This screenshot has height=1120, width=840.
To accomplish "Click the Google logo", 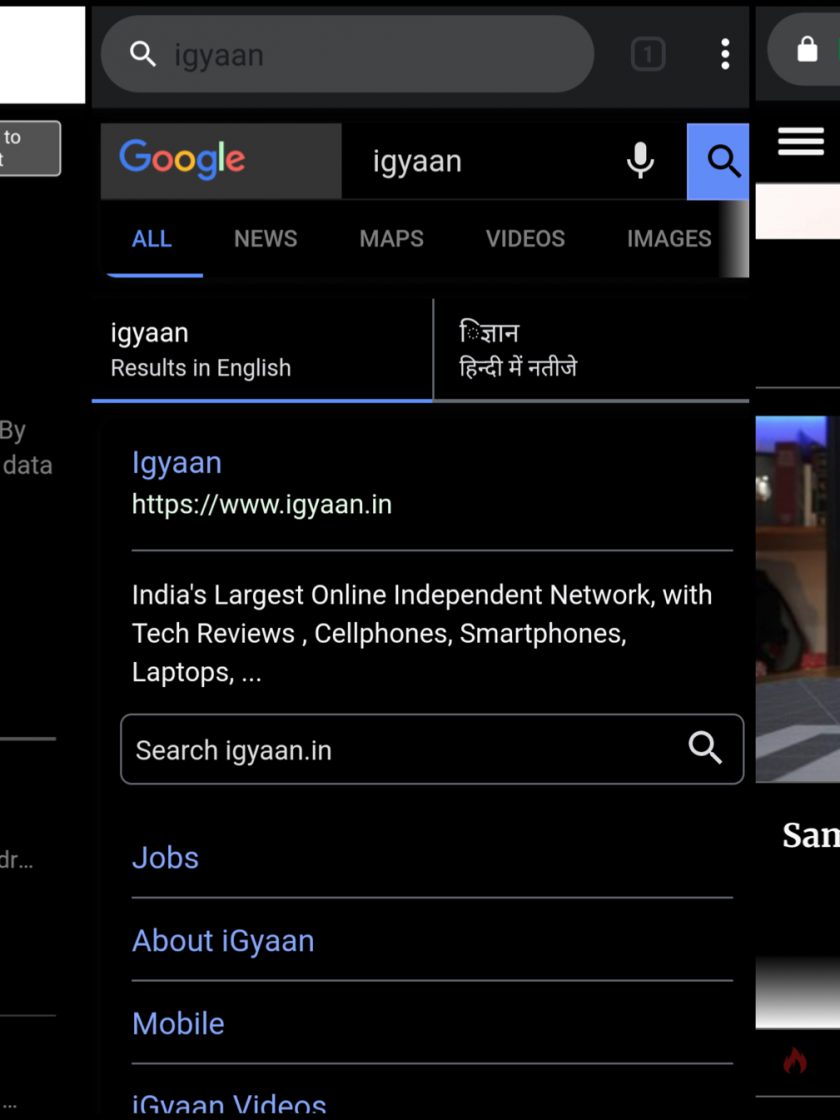I will 182,160.
